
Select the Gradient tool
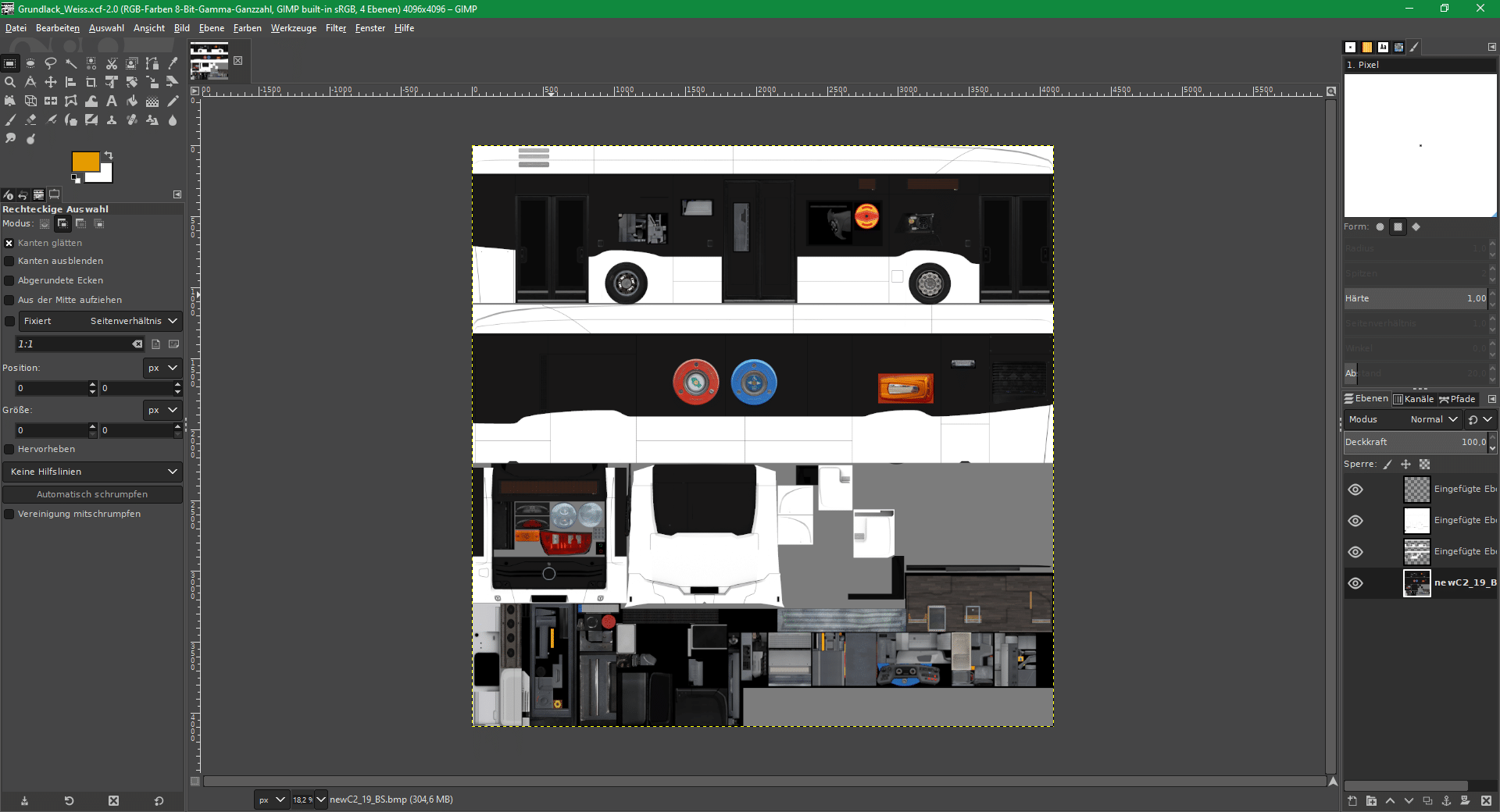click(x=152, y=101)
